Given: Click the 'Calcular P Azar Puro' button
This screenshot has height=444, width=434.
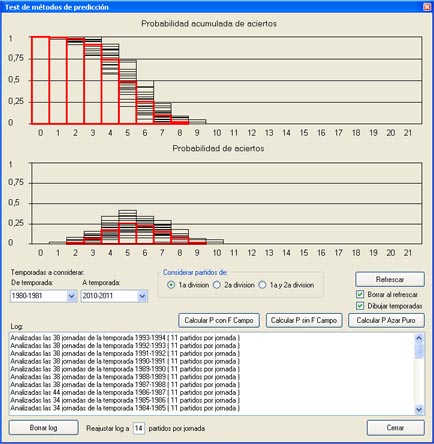Looking at the screenshot, I should point(386,320).
